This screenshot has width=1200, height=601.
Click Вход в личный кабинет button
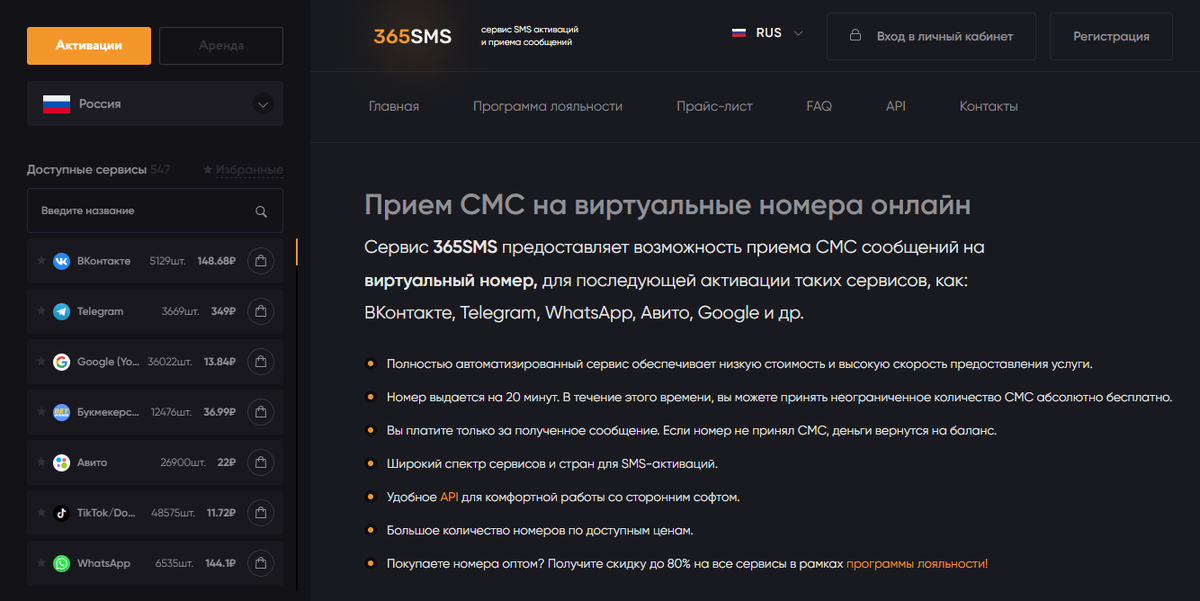click(x=931, y=36)
